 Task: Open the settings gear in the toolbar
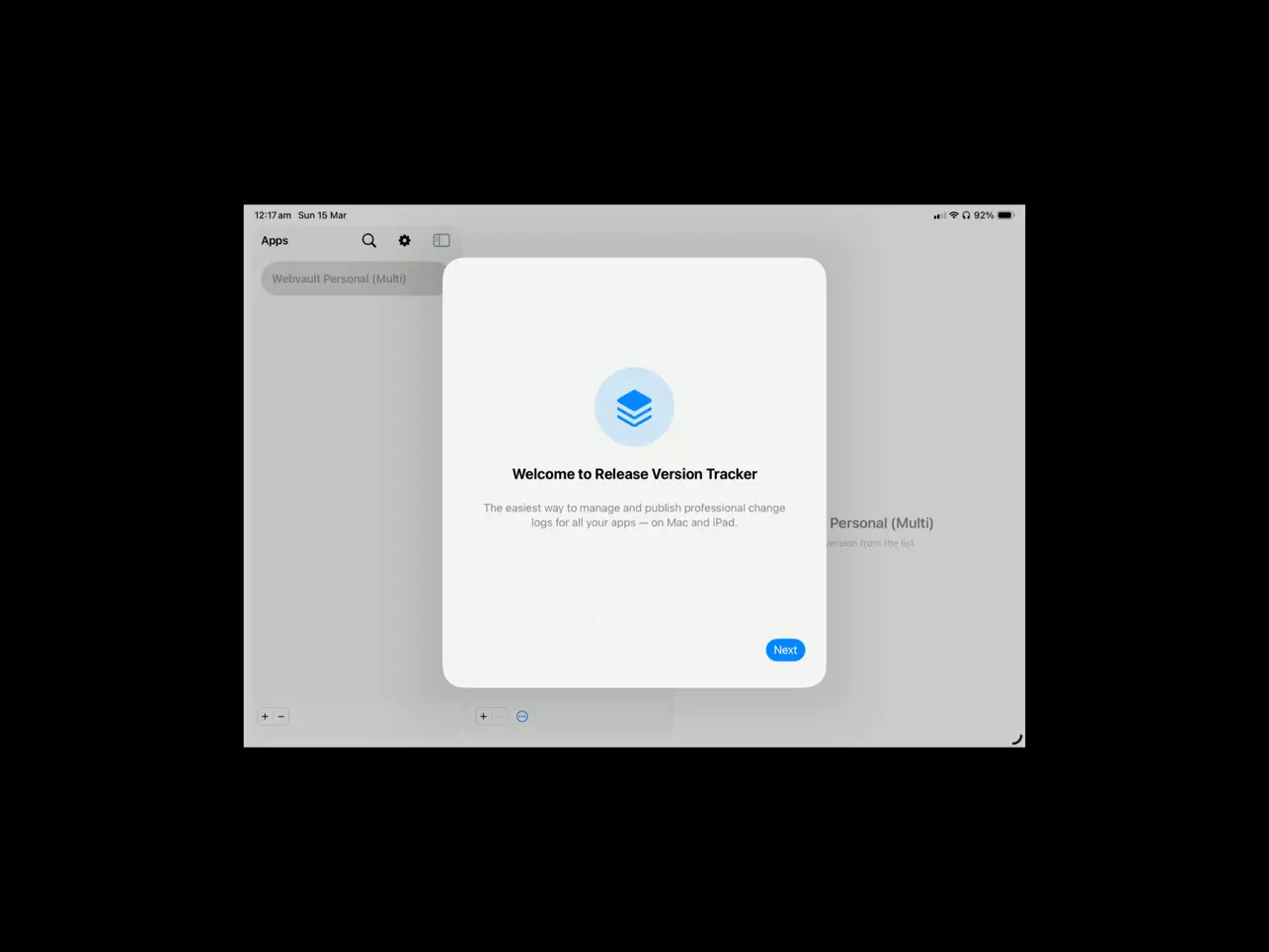(x=404, y=240)
